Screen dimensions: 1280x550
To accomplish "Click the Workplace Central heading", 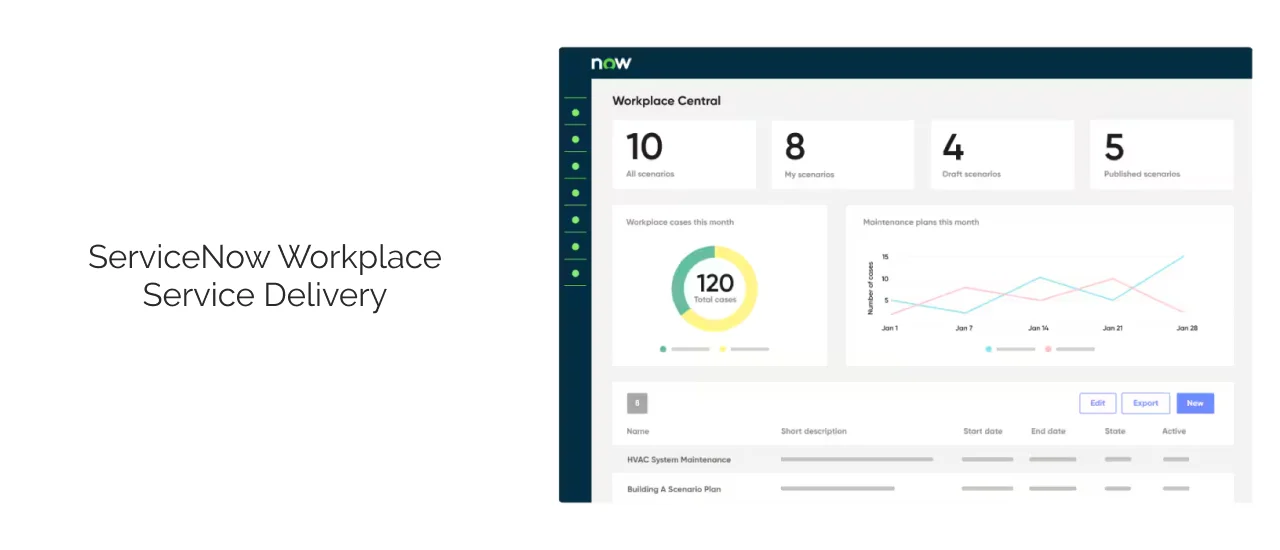I will click(666, 101).
